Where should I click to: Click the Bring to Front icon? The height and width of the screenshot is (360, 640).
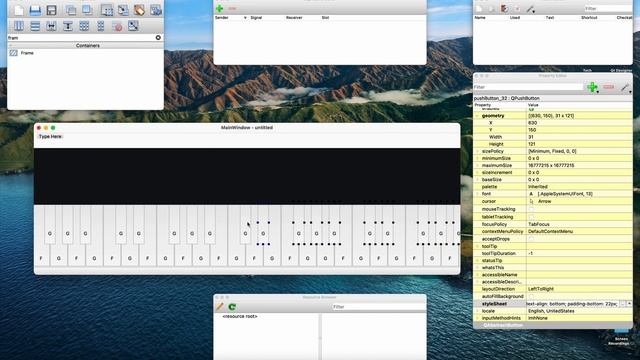coord(87,10)
